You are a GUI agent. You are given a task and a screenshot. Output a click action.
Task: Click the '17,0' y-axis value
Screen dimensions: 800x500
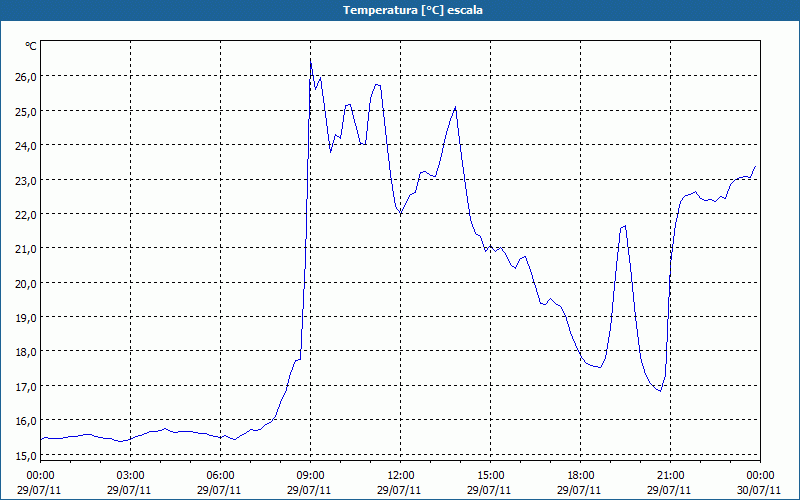(x=26, y=387)
